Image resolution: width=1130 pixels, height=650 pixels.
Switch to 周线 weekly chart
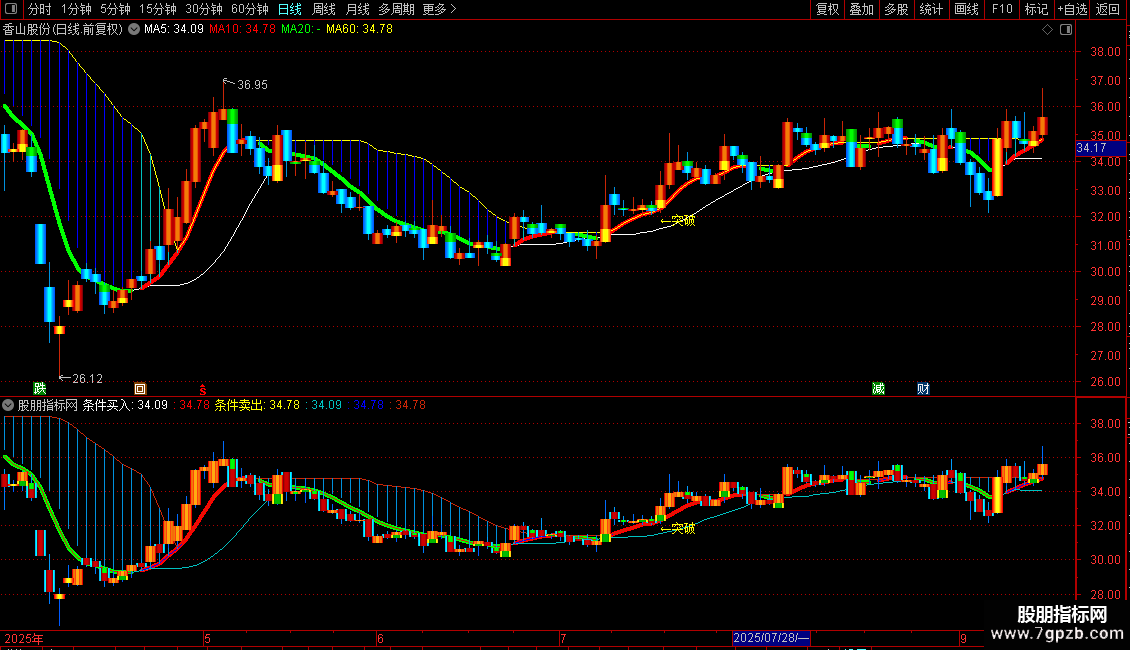pyautogui.click(x=324, y=9)
